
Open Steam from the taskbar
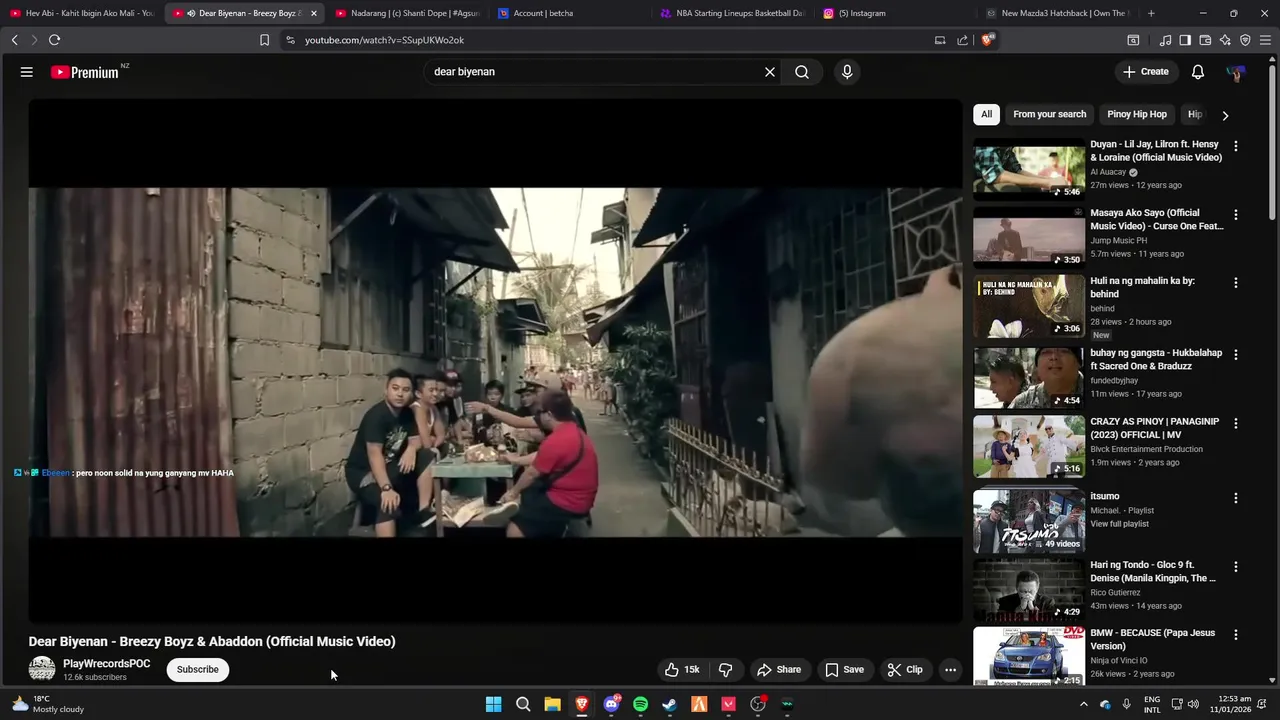670,704
